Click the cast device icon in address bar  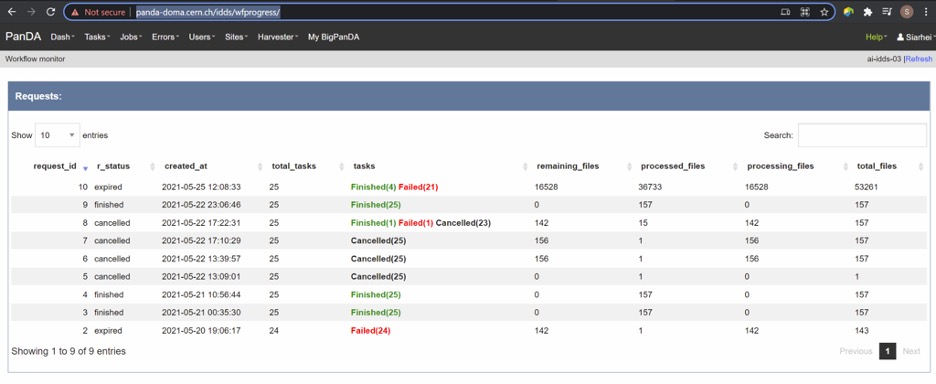786,12
